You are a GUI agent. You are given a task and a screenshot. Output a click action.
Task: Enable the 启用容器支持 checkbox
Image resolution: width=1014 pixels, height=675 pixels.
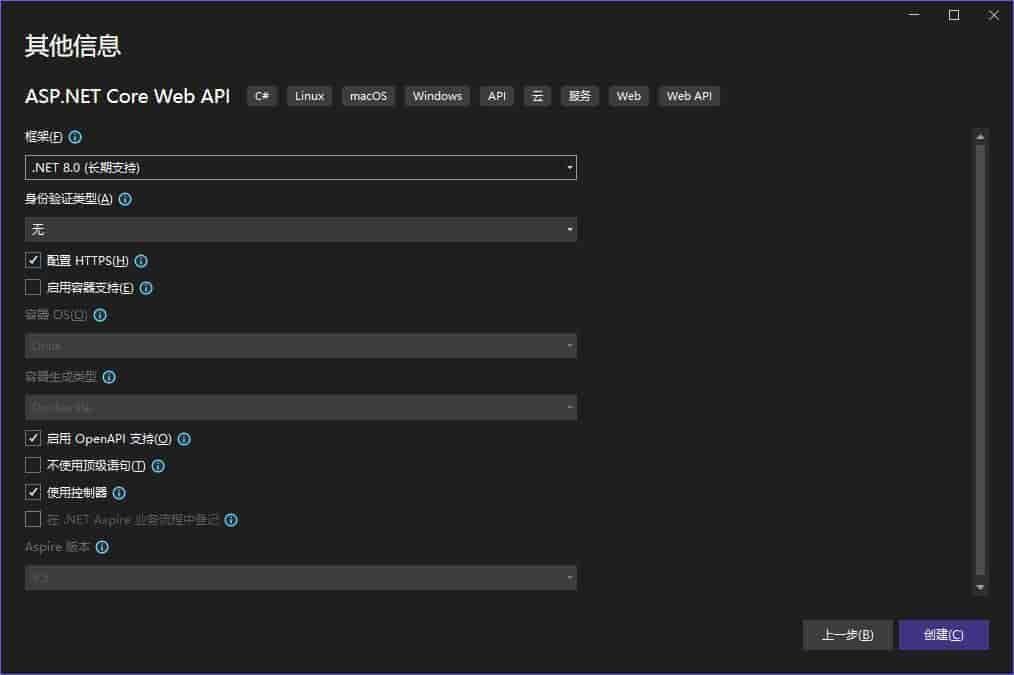(33, 287)
